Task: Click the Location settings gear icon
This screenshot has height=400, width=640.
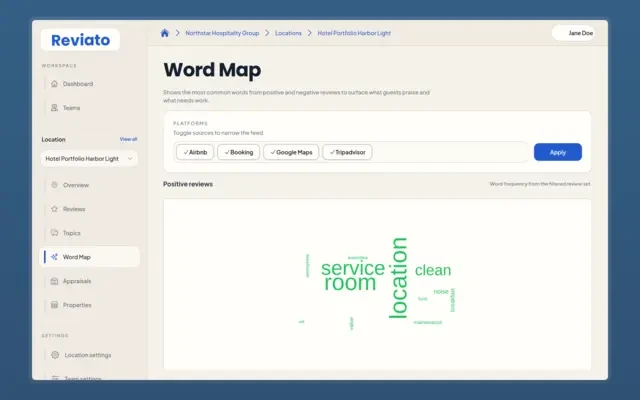Action: 55,355
